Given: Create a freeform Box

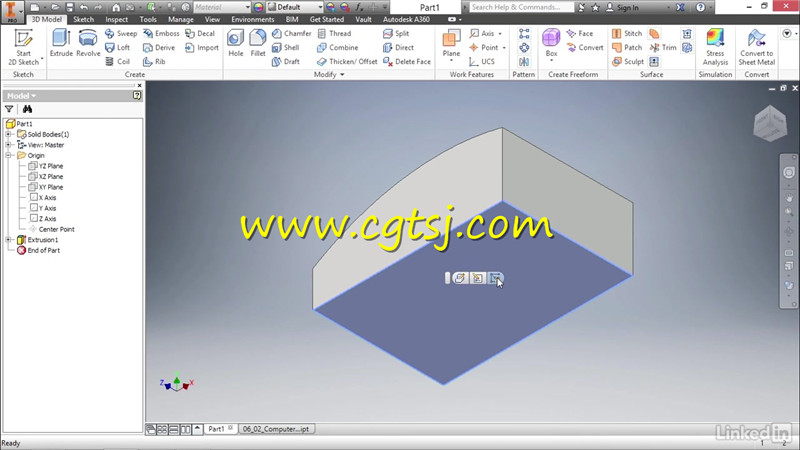Looking at the screenshot, I should pos(551,43).
